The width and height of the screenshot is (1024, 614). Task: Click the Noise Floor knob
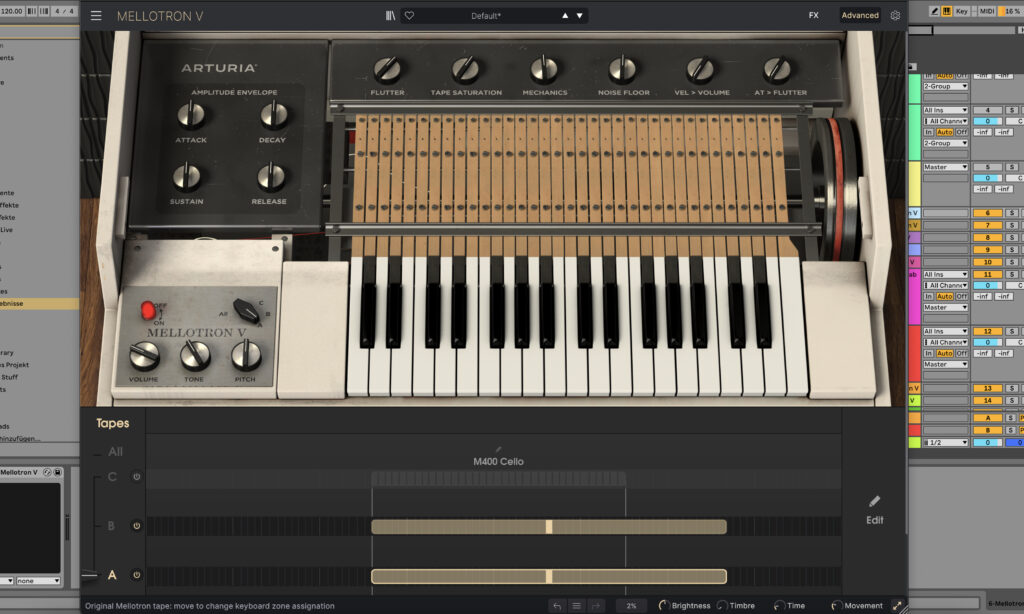(622, 69)
